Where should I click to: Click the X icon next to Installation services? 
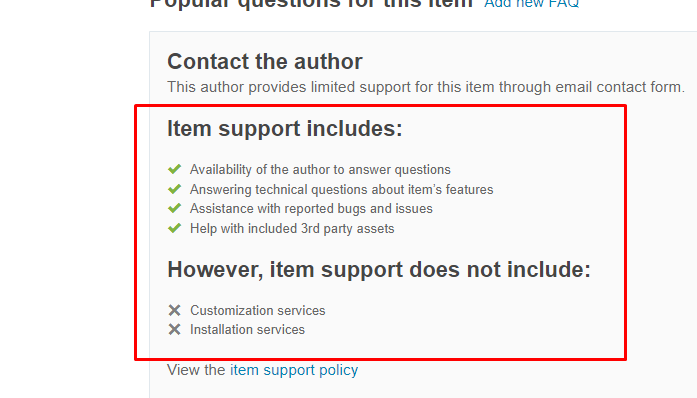(x=174, y=329)
